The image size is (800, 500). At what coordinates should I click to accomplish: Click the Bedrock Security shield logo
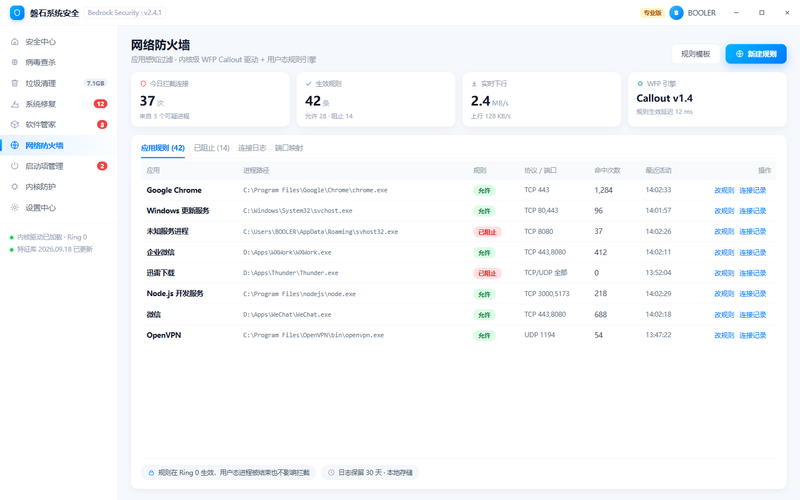[17, 13]
